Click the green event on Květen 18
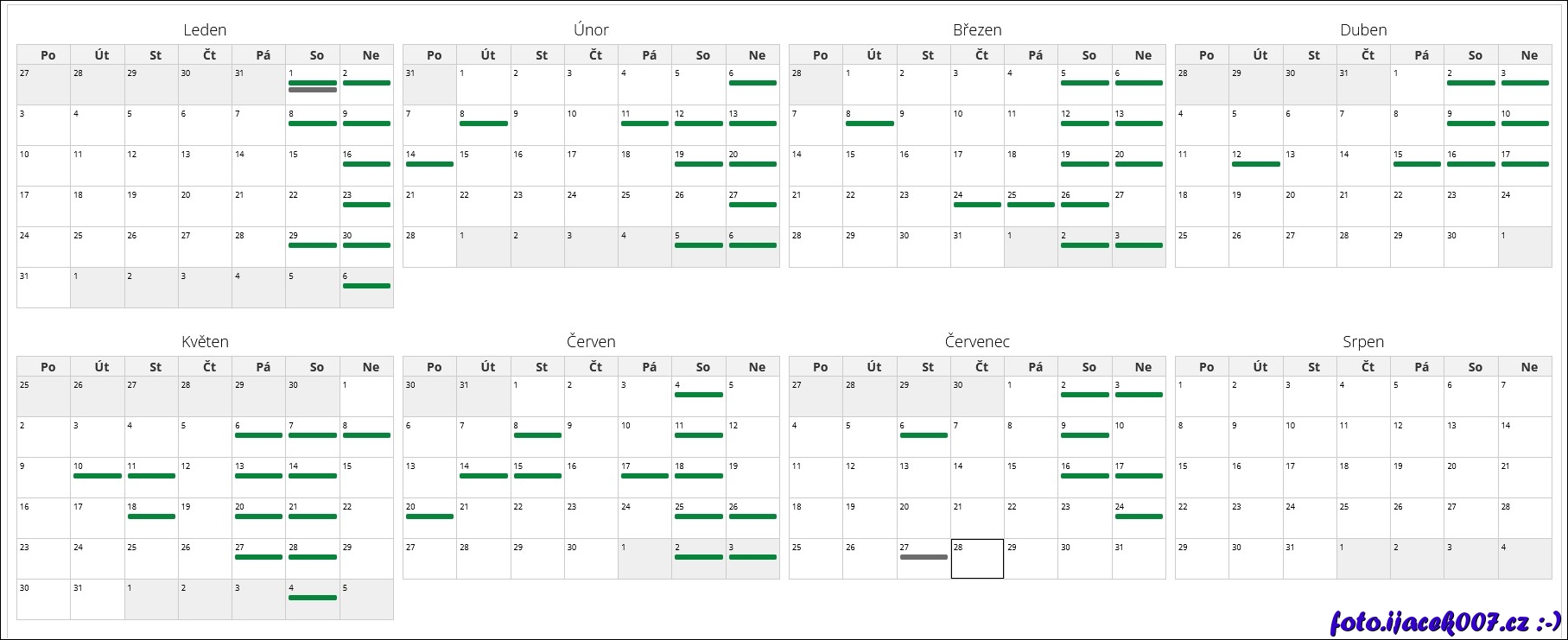1568x640 pixels. tap(151, 516)
